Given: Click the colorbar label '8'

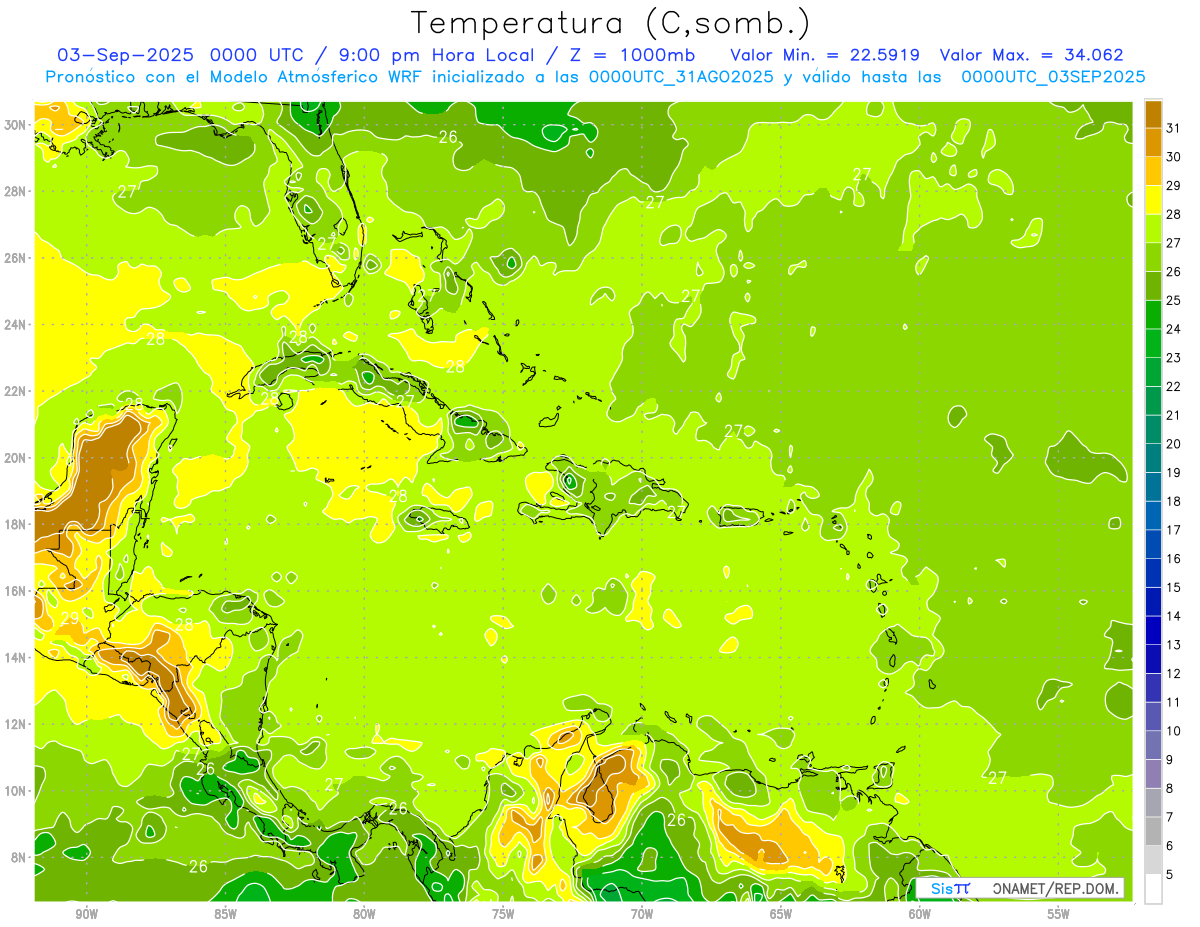Looking at the screenshot, I should 1170,788.
